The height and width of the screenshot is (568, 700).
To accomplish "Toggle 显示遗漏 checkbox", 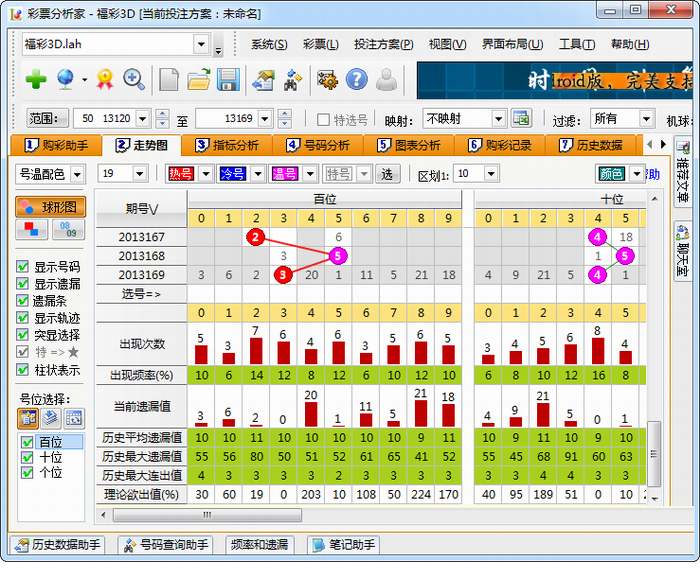I will pos(22,284).
